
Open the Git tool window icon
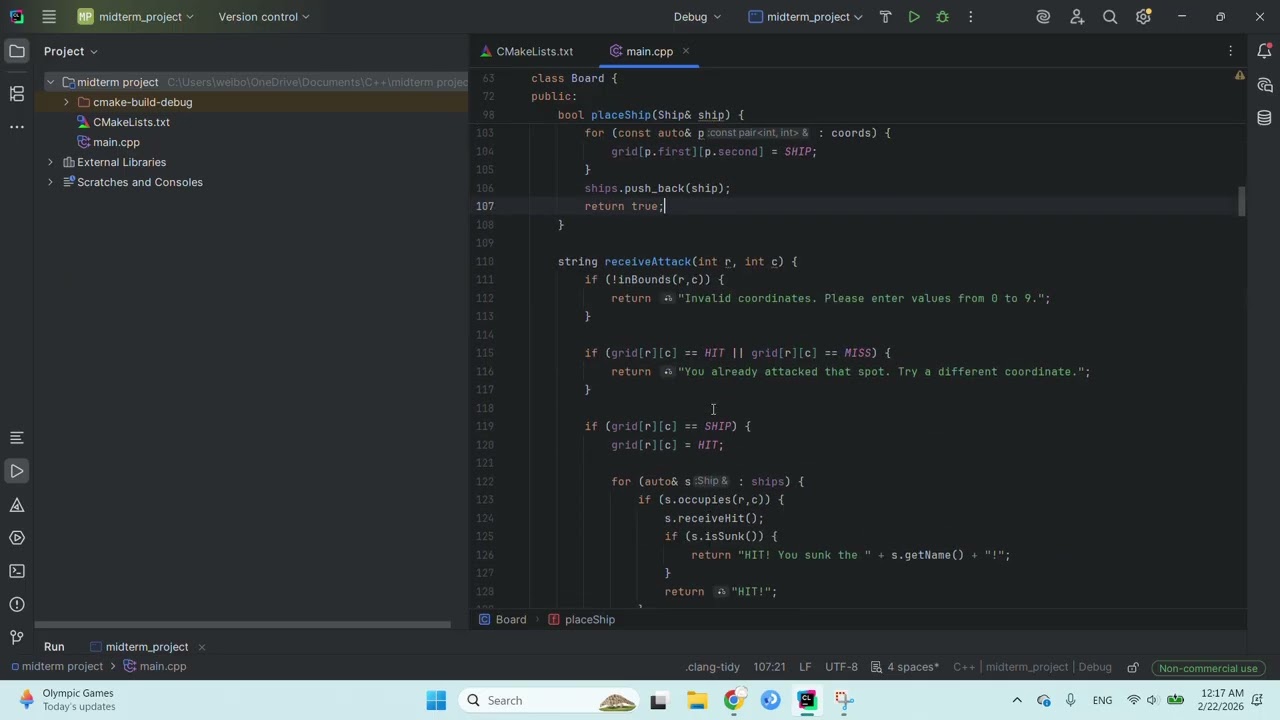(17, 637)
